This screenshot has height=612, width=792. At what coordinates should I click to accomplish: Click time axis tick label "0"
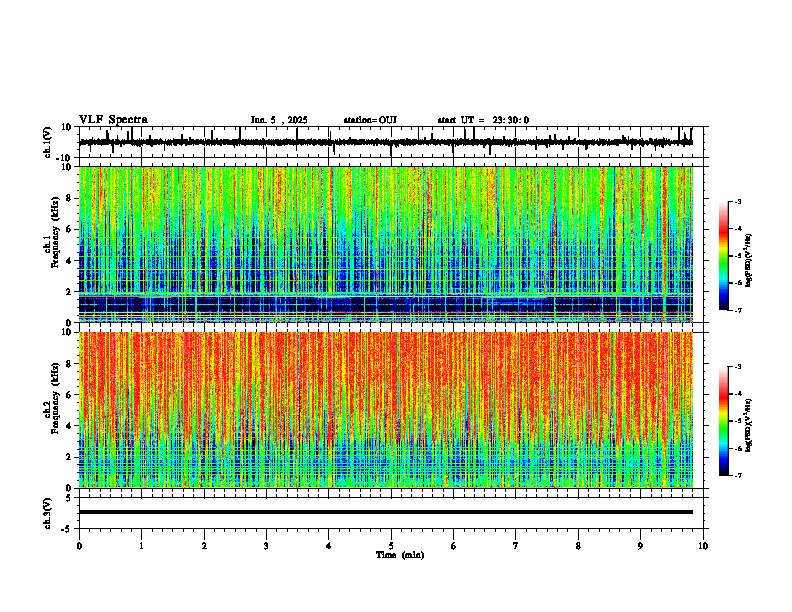[79, 546]
